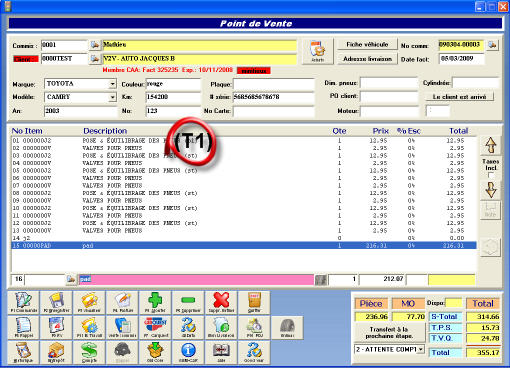510x368 pixels.
Task: Click the Total header in summary panel
Action: pos(483,303)
